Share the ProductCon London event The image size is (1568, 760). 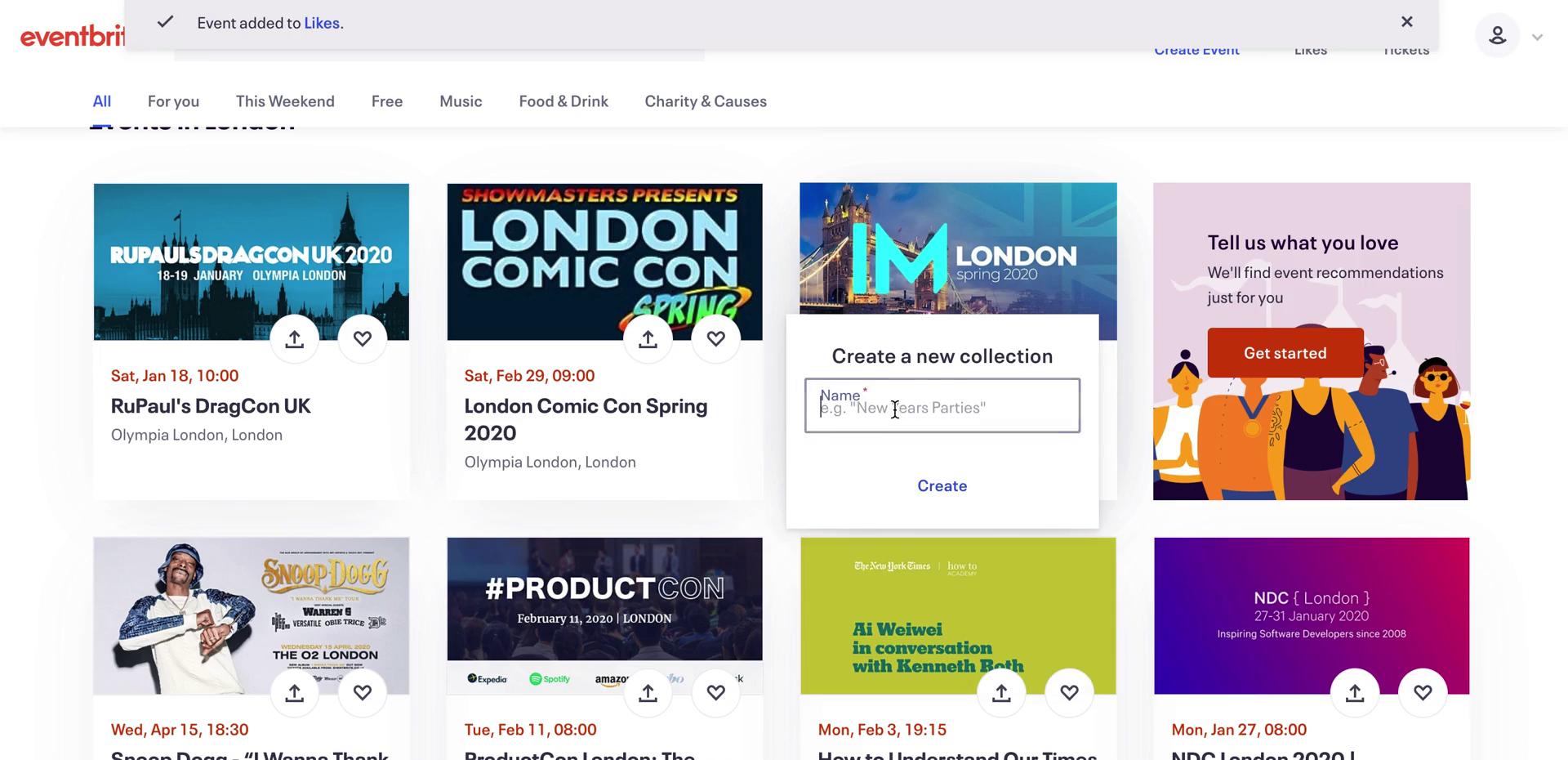tap(648, 693)
